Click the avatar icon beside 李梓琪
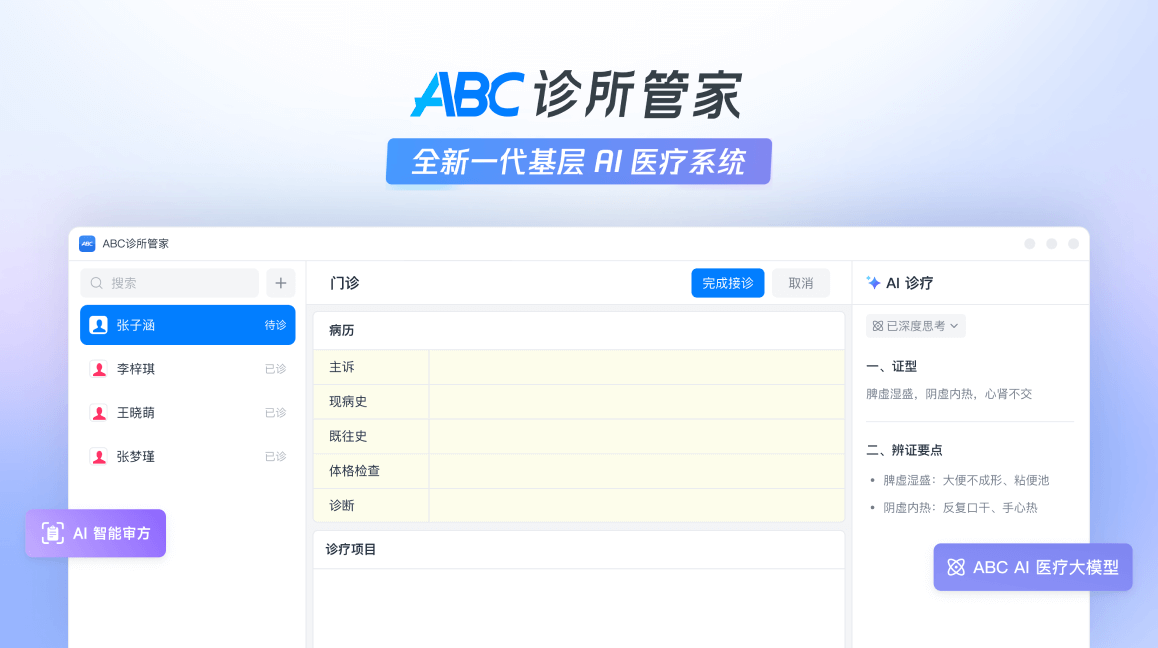Image resolution: width=1158 pixels, height=648 pixels. pos(98,369)
